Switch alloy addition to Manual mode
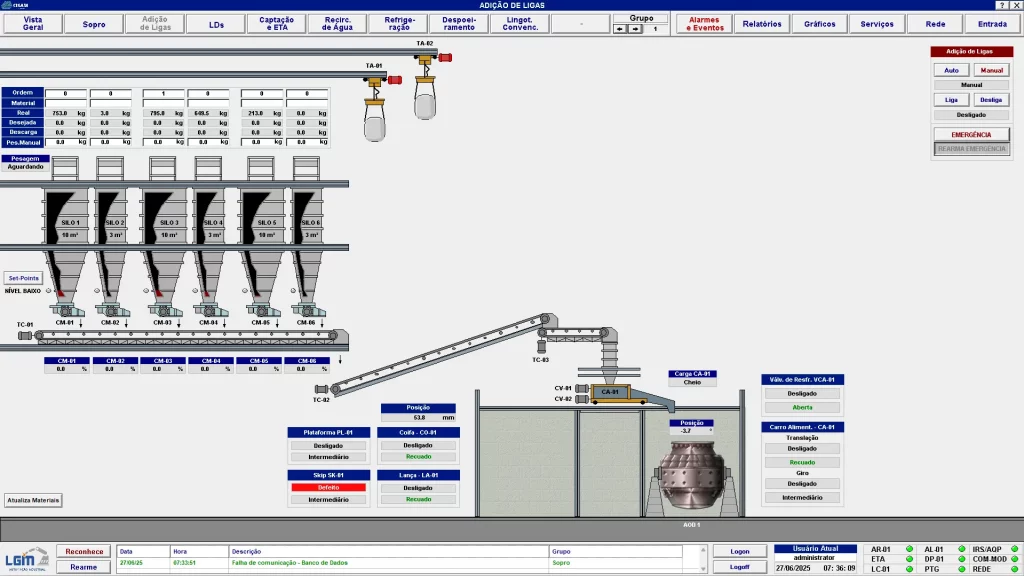Image resolution: width=1024 pixels, height=576 pixels. [x=991, y=71]
